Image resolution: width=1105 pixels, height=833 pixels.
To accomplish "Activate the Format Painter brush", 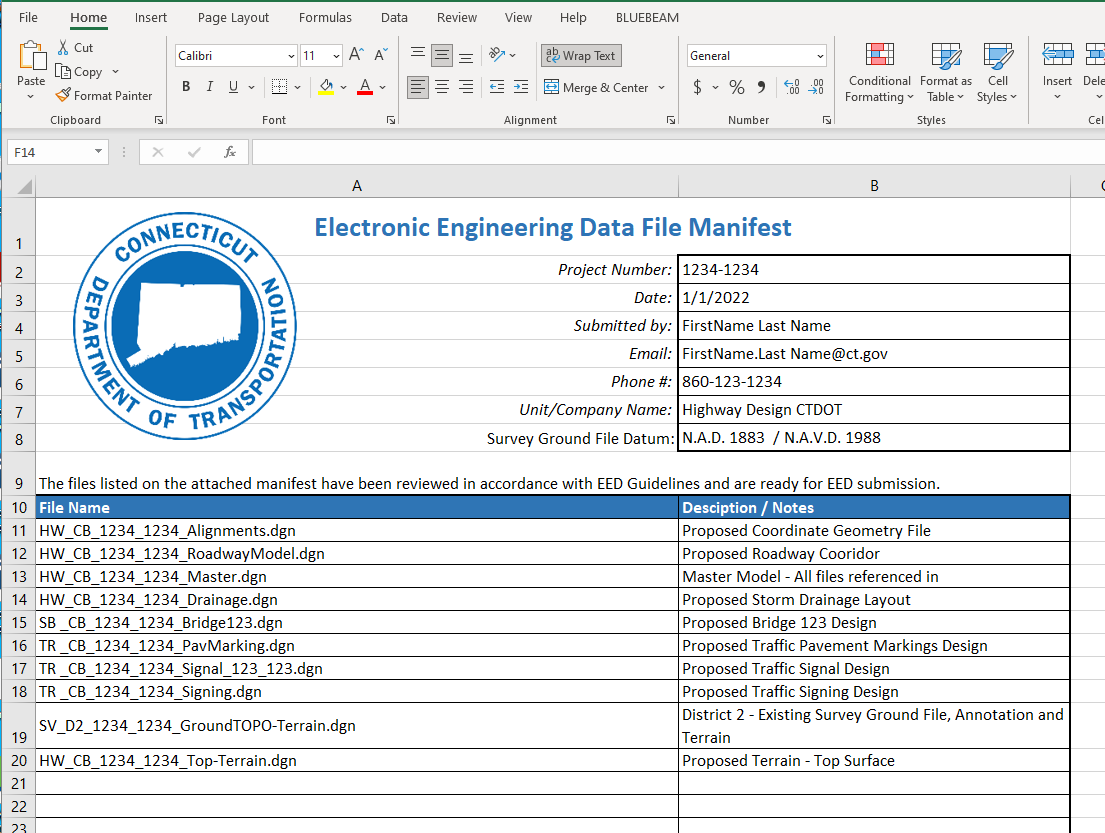I will pos(63,95).
